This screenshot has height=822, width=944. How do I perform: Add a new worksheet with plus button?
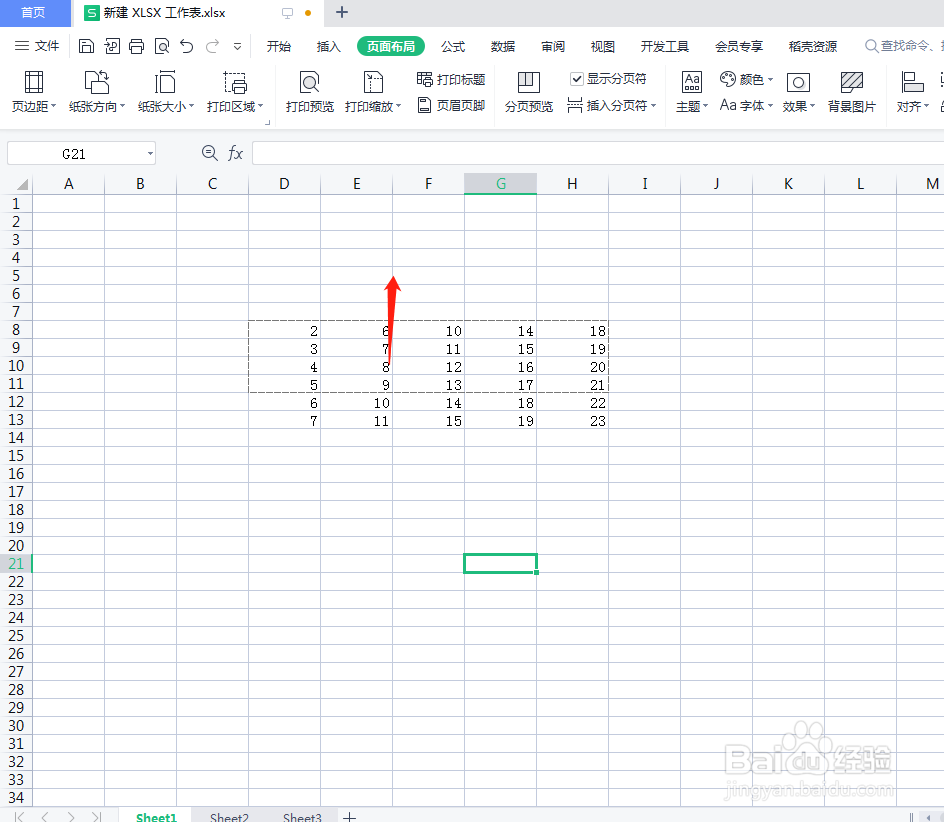coord(349,817)
